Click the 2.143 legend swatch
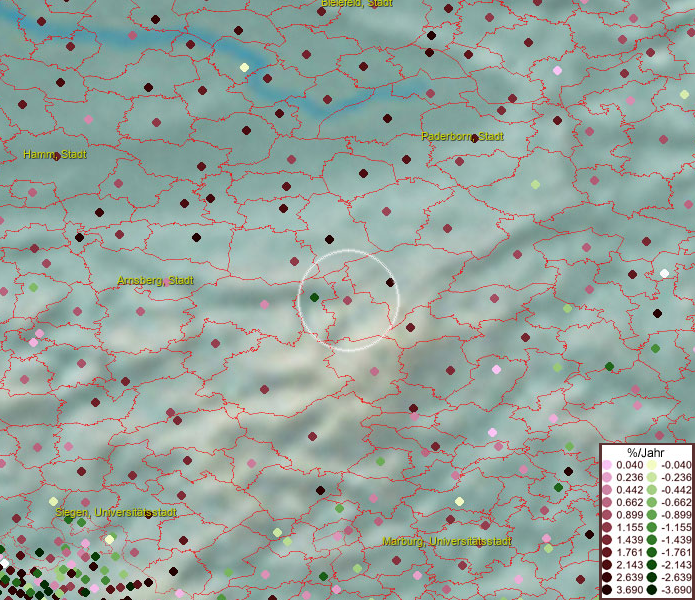Viewport: 695px width, 600px height. point(607,565)
